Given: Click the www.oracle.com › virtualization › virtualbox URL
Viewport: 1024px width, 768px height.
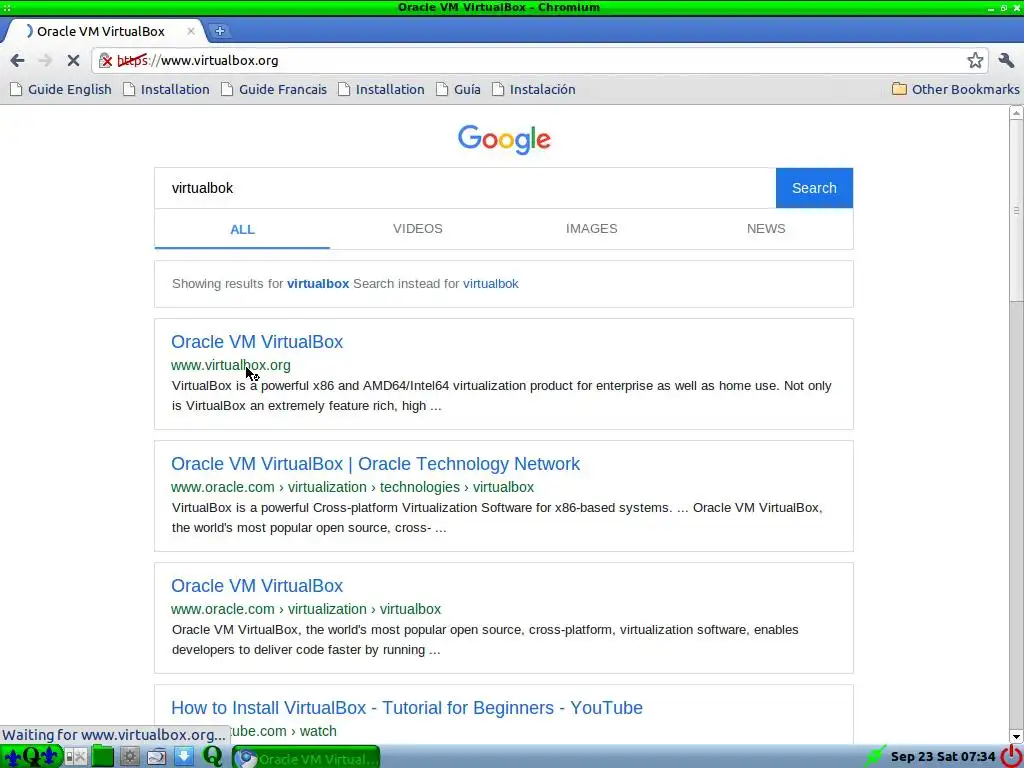Looking at the screenshot, I should pos(306,609).
